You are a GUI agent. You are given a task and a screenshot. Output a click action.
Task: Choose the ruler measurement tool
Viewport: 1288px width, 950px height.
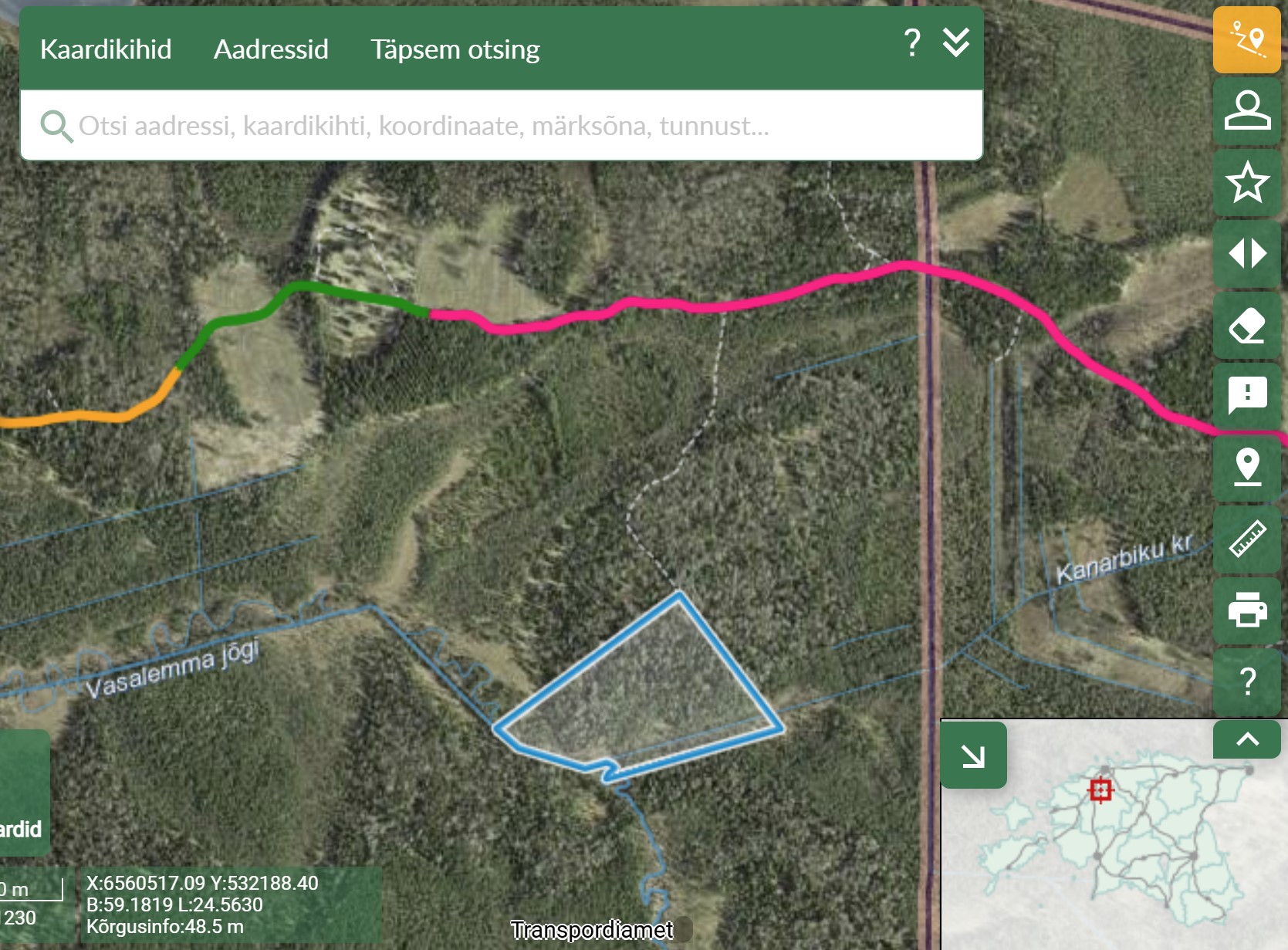1247,539
